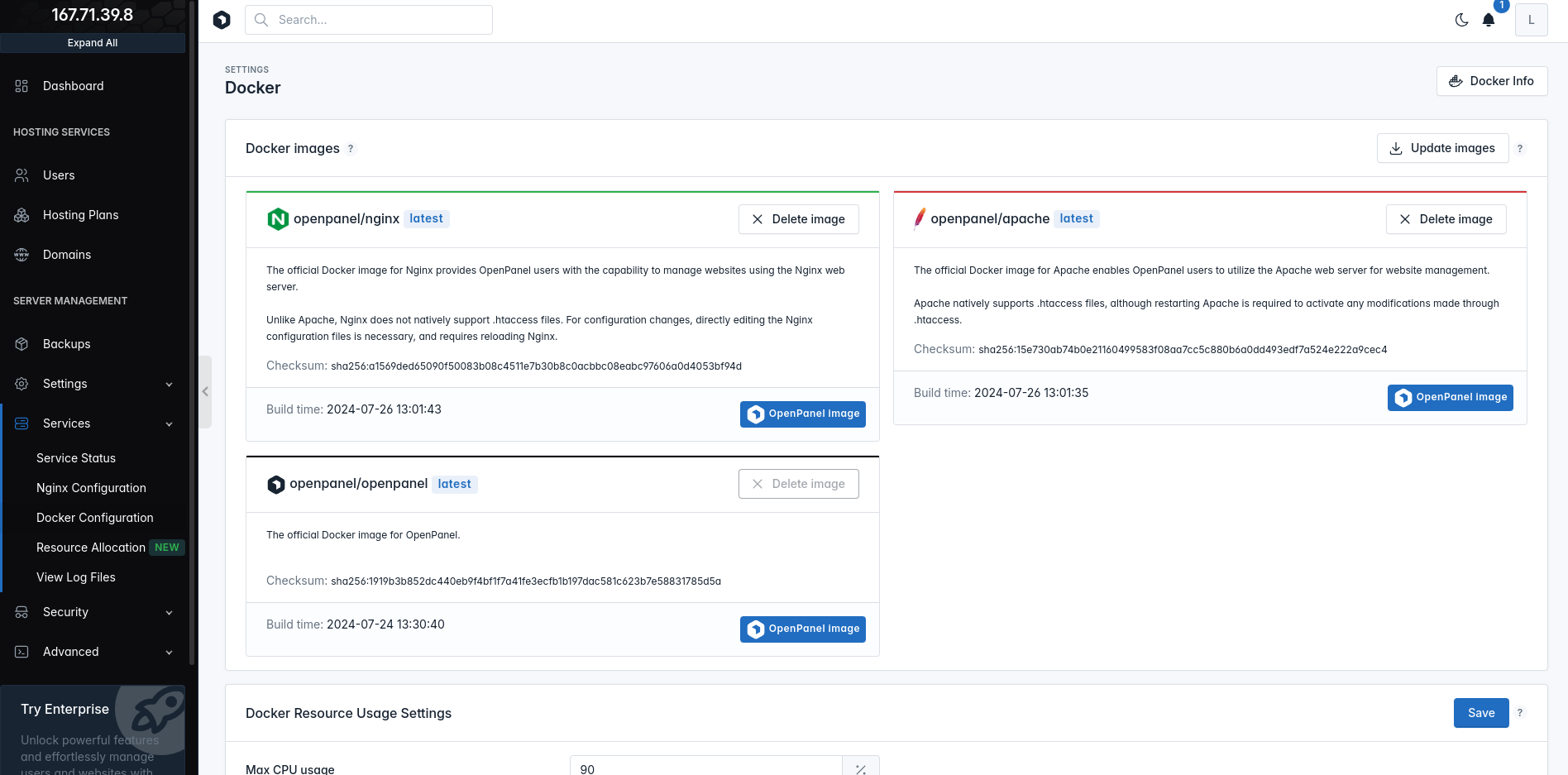Click the Apache feather icon
Image resolution: width=1568 pixels, height=775 pixels.
click(x=920, y=218)
